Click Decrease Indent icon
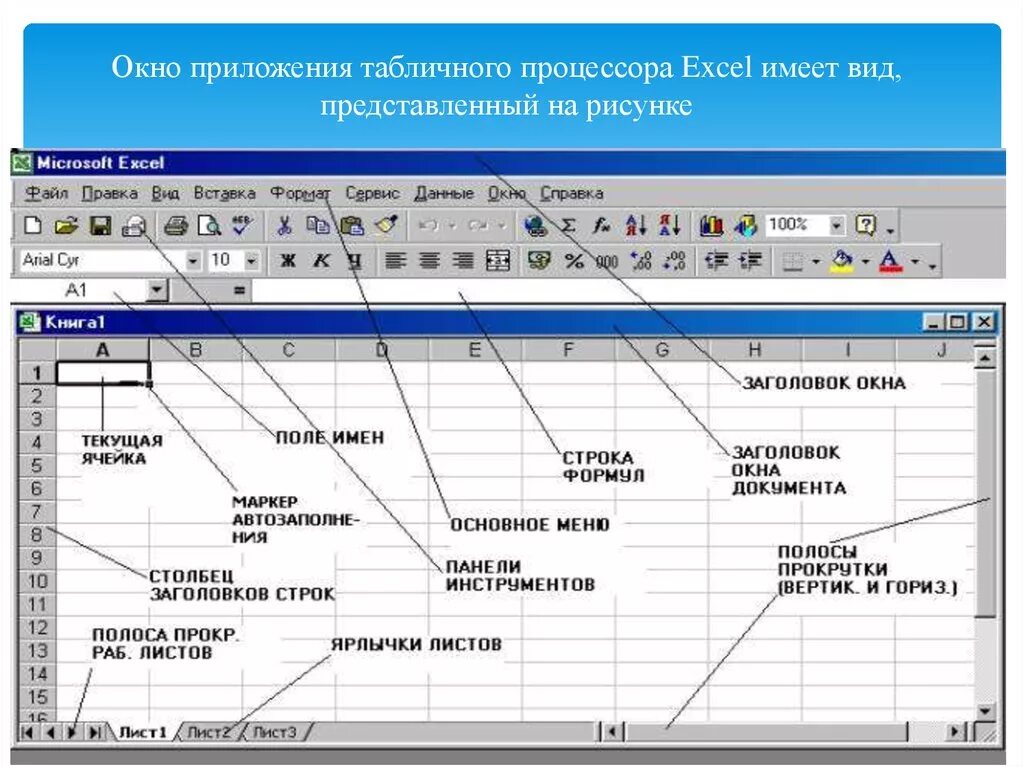Screen dimensions: 1024x767 tap(716, 261)
